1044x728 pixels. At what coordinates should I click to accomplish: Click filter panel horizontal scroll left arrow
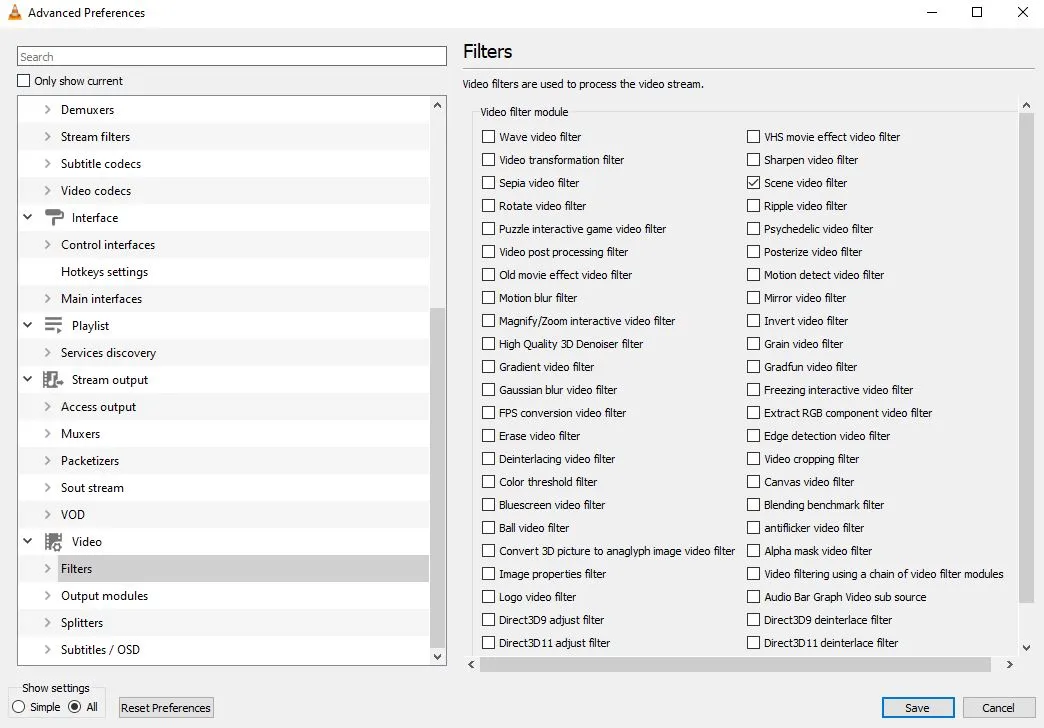coord(471,664)
